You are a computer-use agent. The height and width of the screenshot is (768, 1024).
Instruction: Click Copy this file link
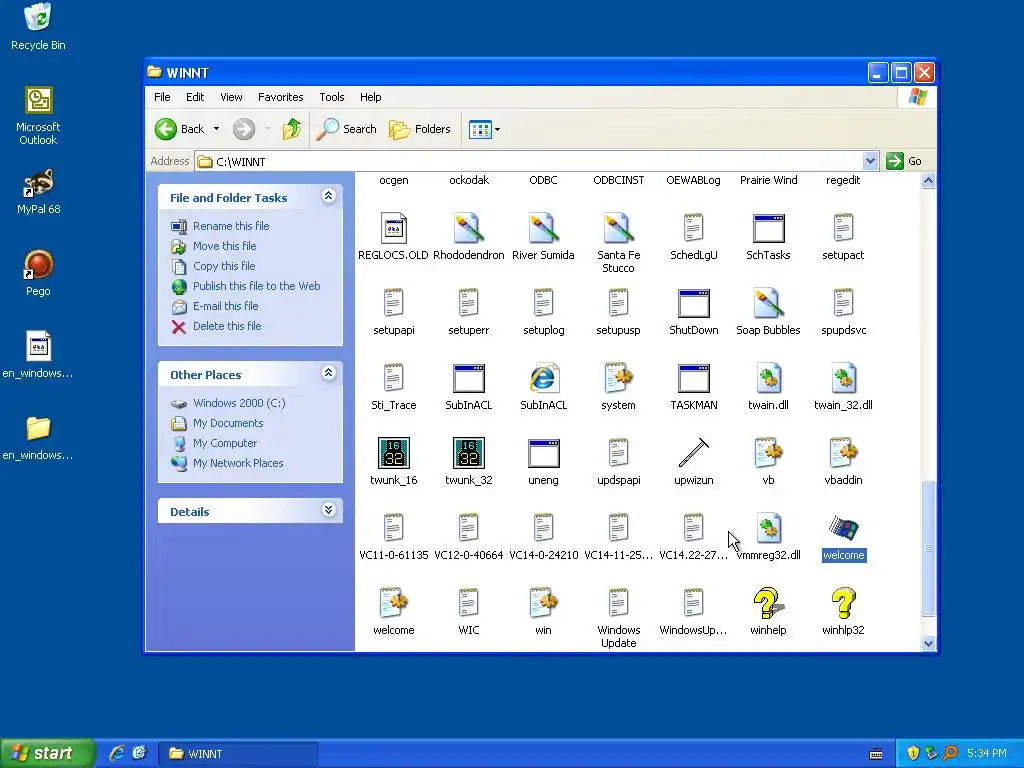point(224,266)
